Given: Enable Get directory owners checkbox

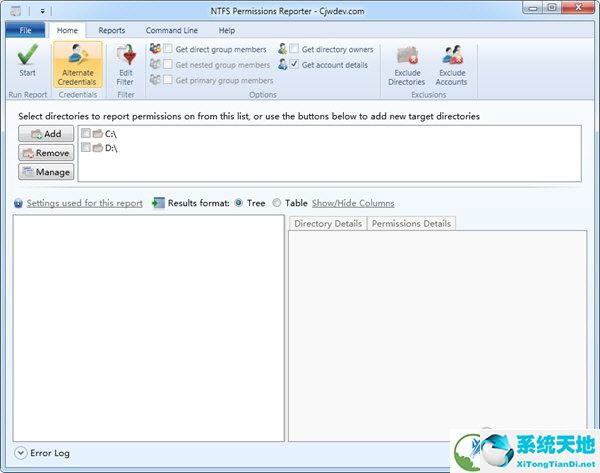Looking at the screenshot, I should (x=294, y=49).
